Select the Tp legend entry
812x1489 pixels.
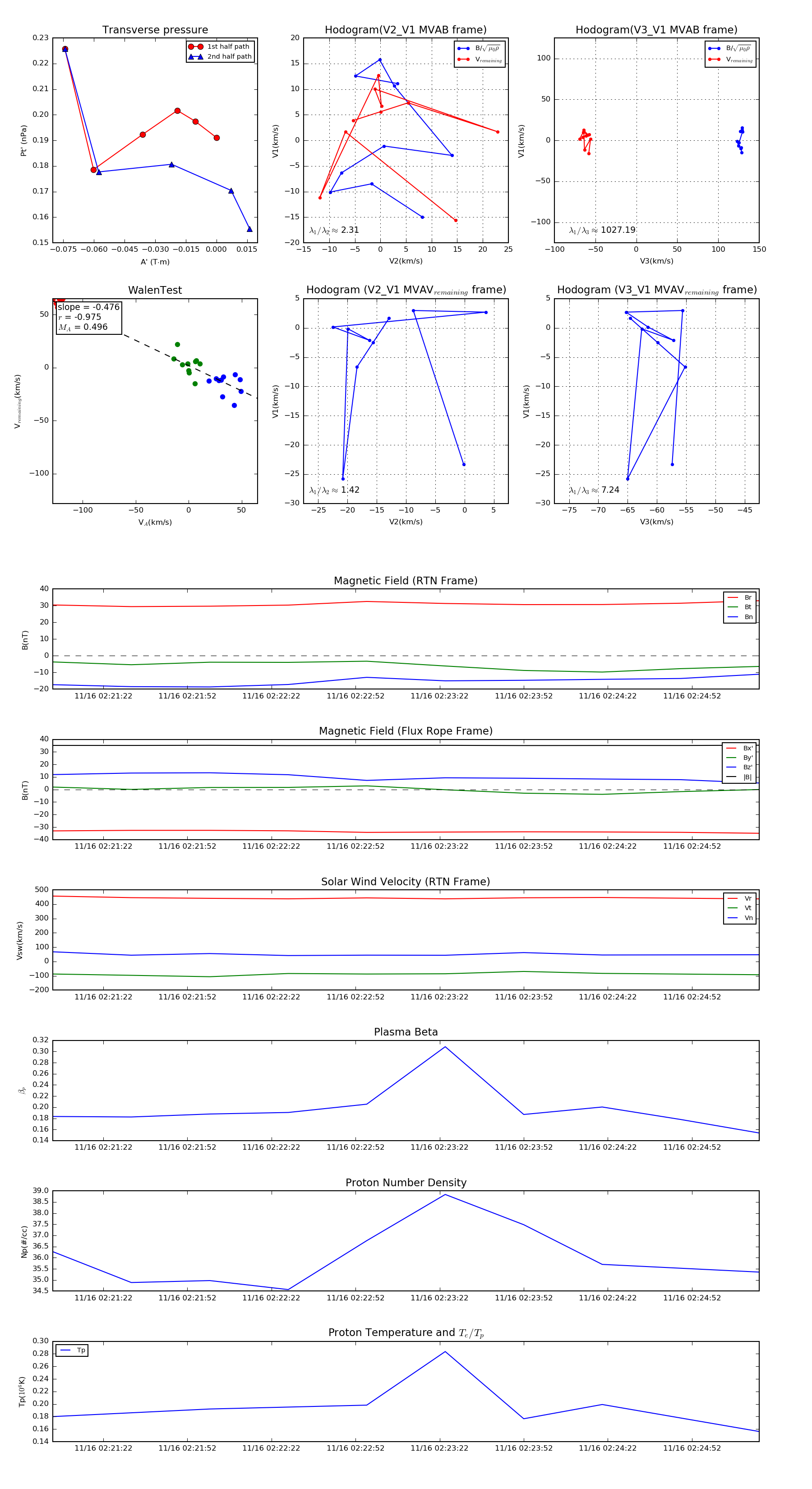(73, 1350)
